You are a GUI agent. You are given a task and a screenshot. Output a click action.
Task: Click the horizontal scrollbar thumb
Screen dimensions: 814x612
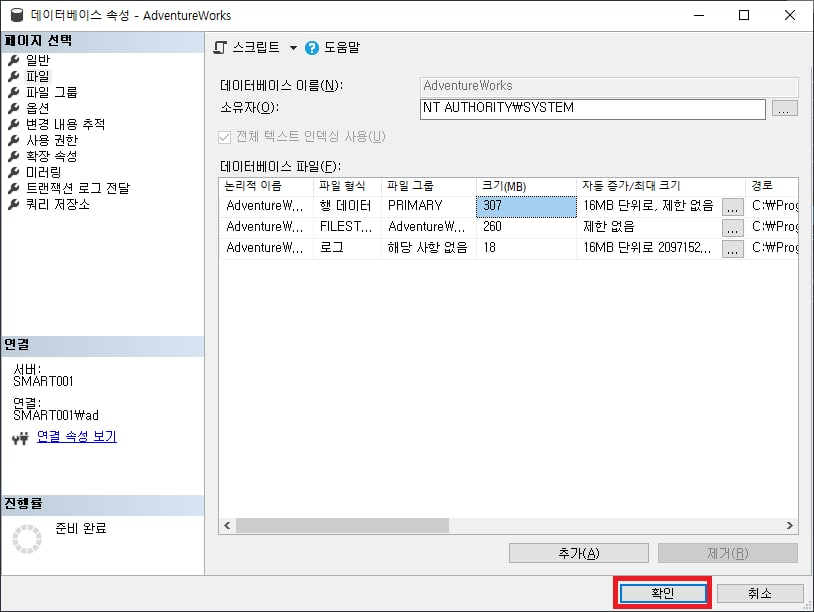(342, 525)
